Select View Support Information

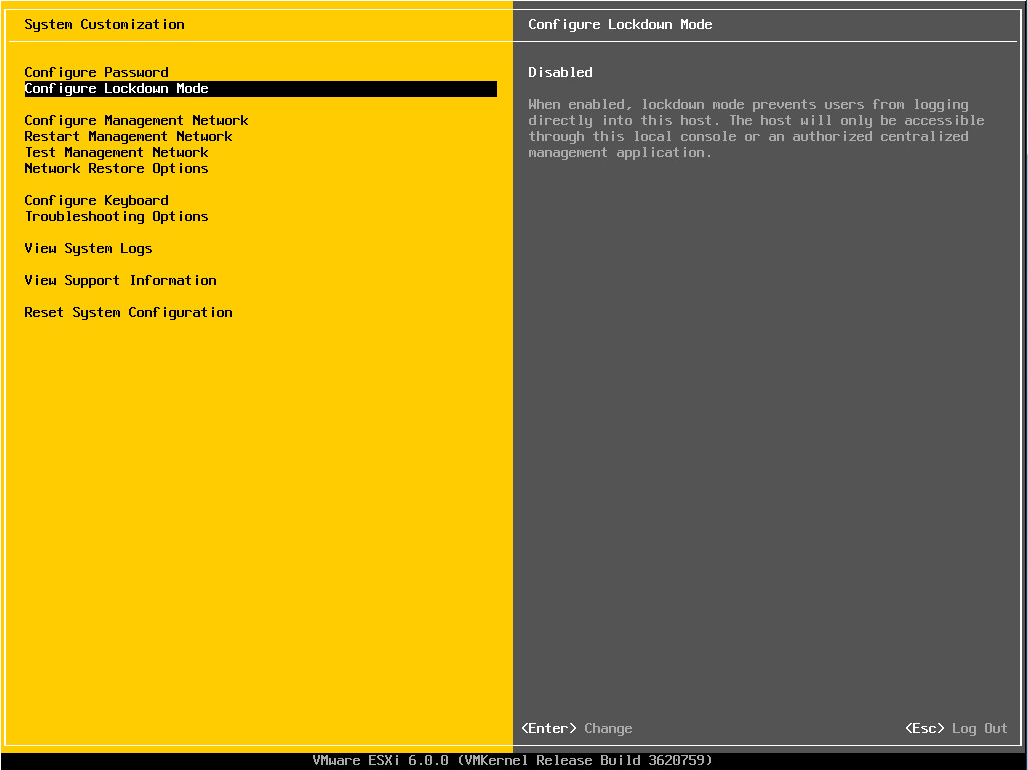coord(120,280)
